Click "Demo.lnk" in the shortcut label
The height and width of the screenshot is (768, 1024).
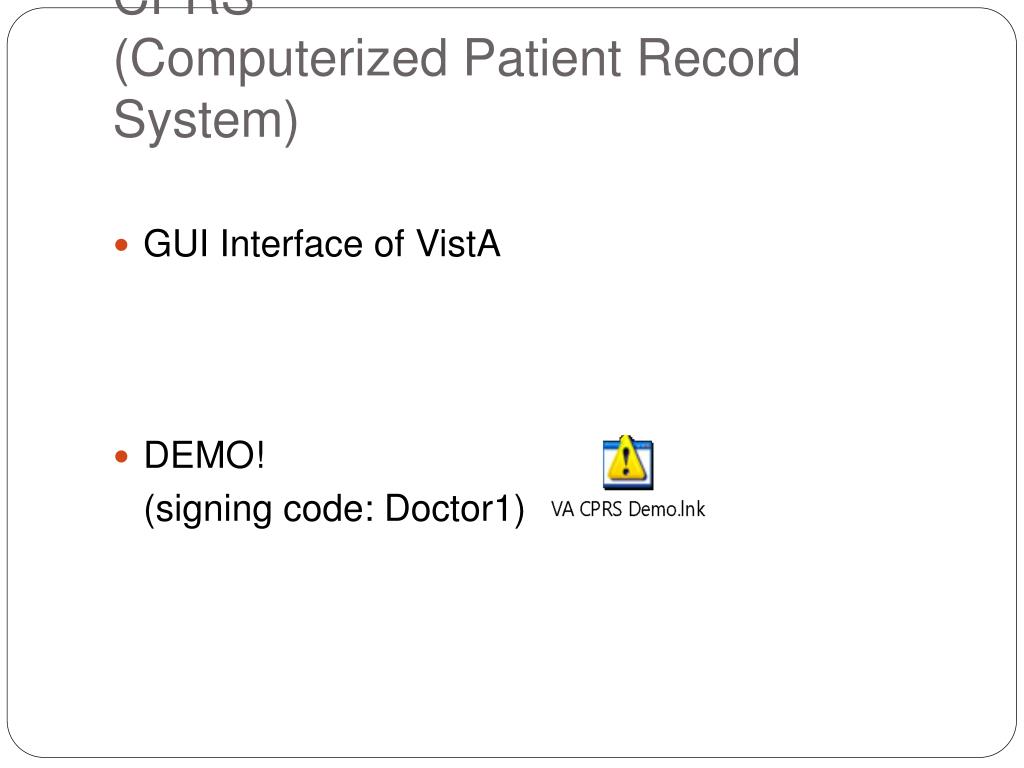tap(666, 509)
